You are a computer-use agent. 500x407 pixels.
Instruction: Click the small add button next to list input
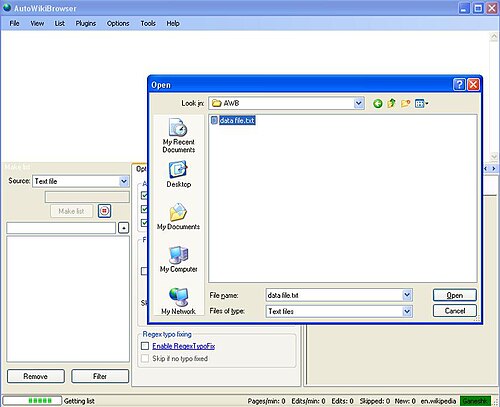[x=124, y=228]
